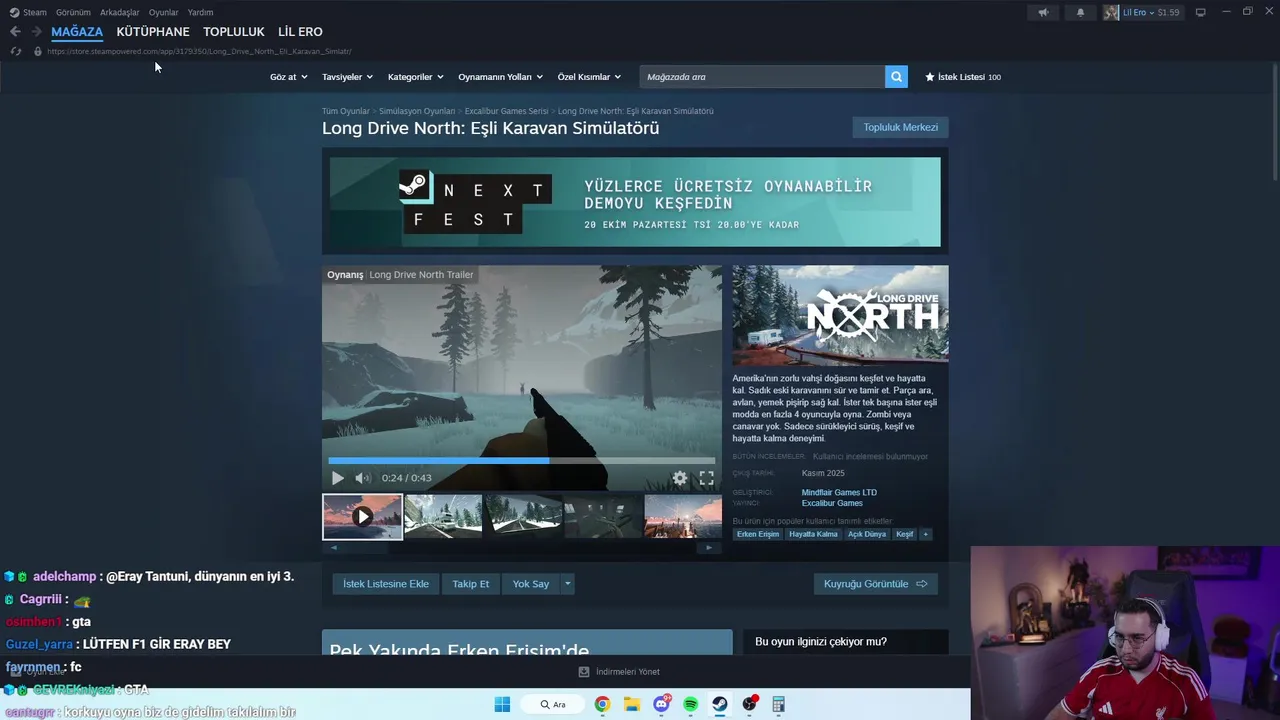Mute the trailer volume speaker icon

point(363,478)
